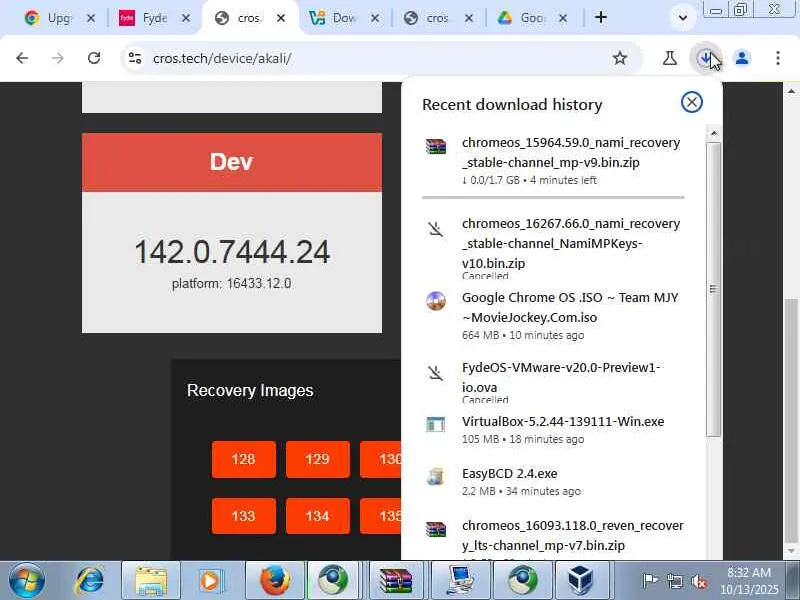Launch Internet Explorer from taskbar
The height and width of the screenshot is (600, 800).
(x=90, y=581)
